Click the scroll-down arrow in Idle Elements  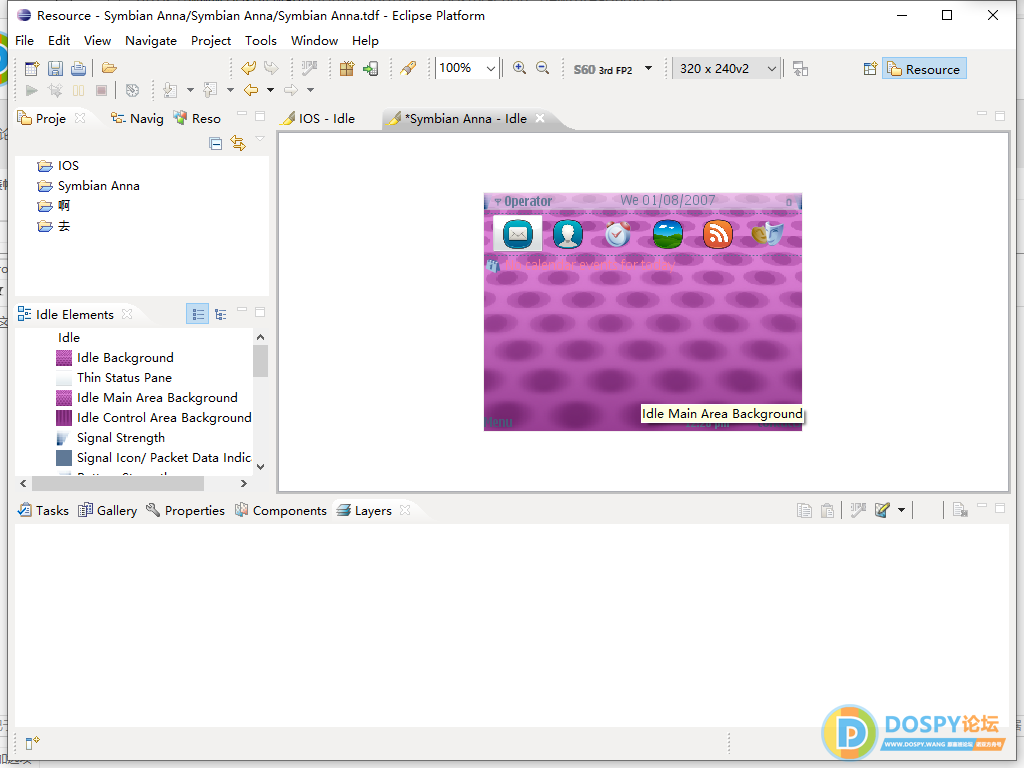coord(261,466)
